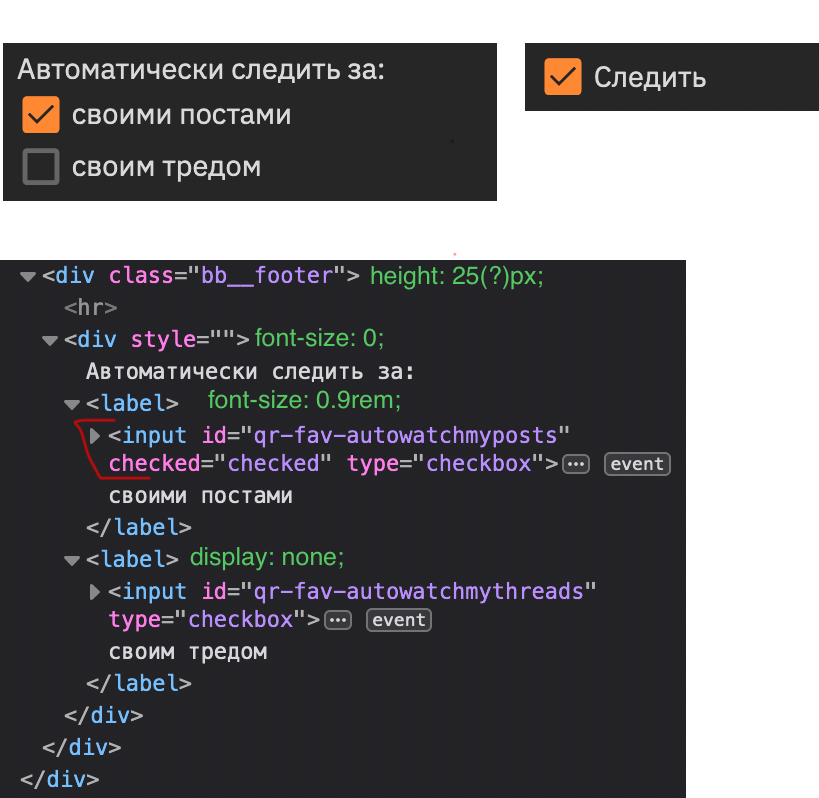The height and width of the screenshot is (798, 819).
Task: Toggle the "Следить" checkbox
Action: [563, 77]
